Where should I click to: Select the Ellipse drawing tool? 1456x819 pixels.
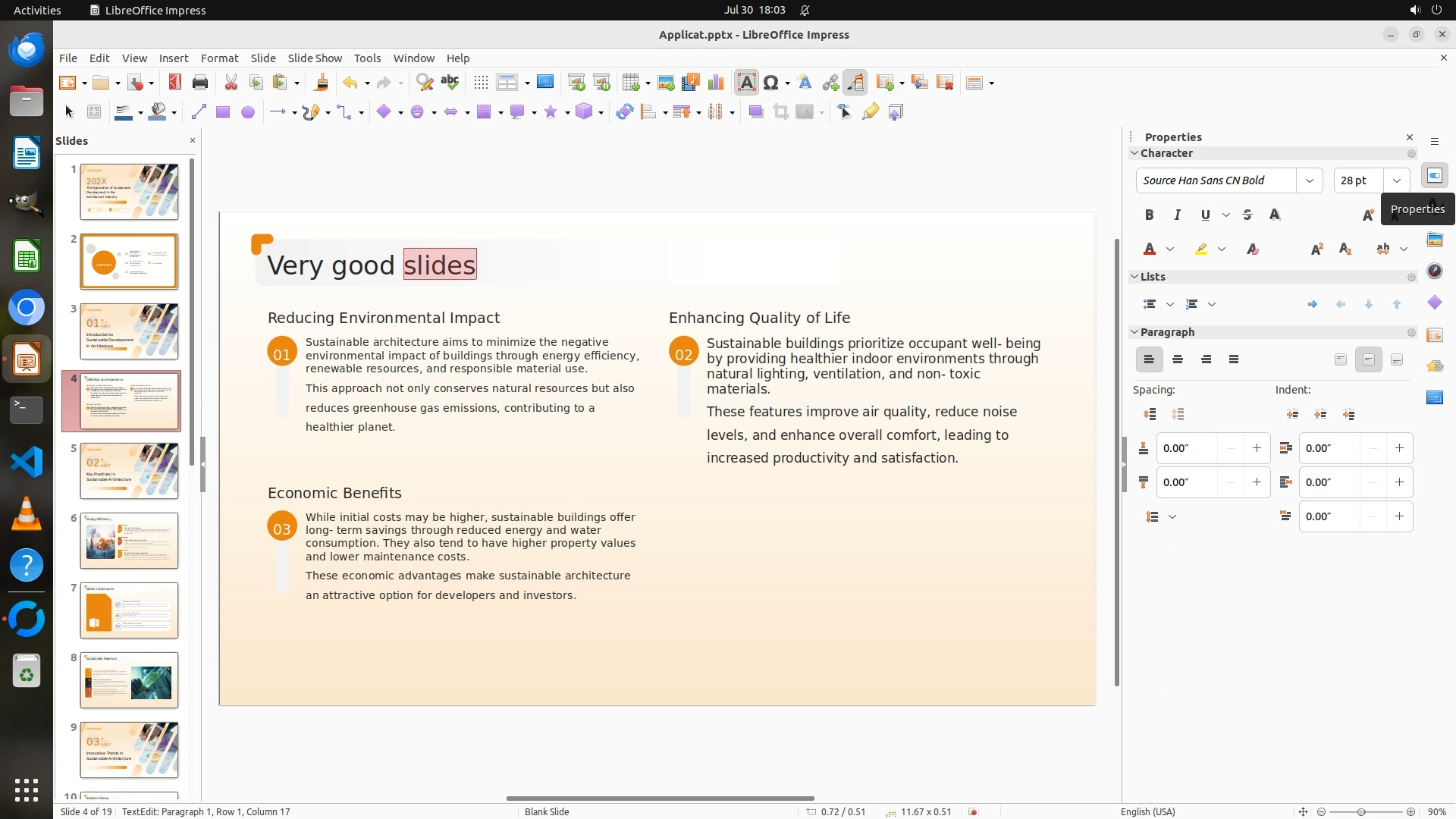247,112
